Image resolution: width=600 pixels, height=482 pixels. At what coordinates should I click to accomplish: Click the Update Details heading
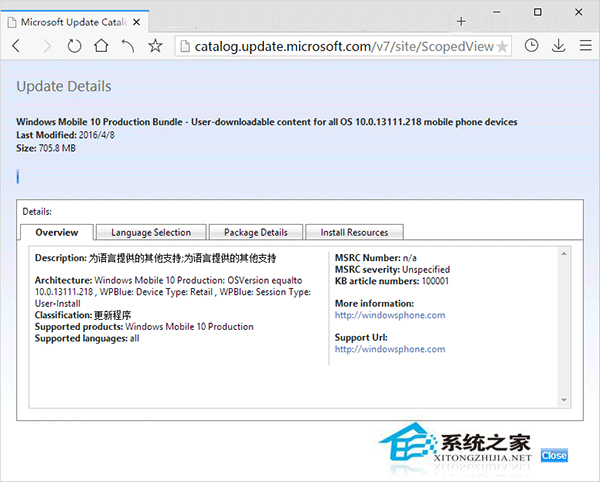(x=64, y=86)
